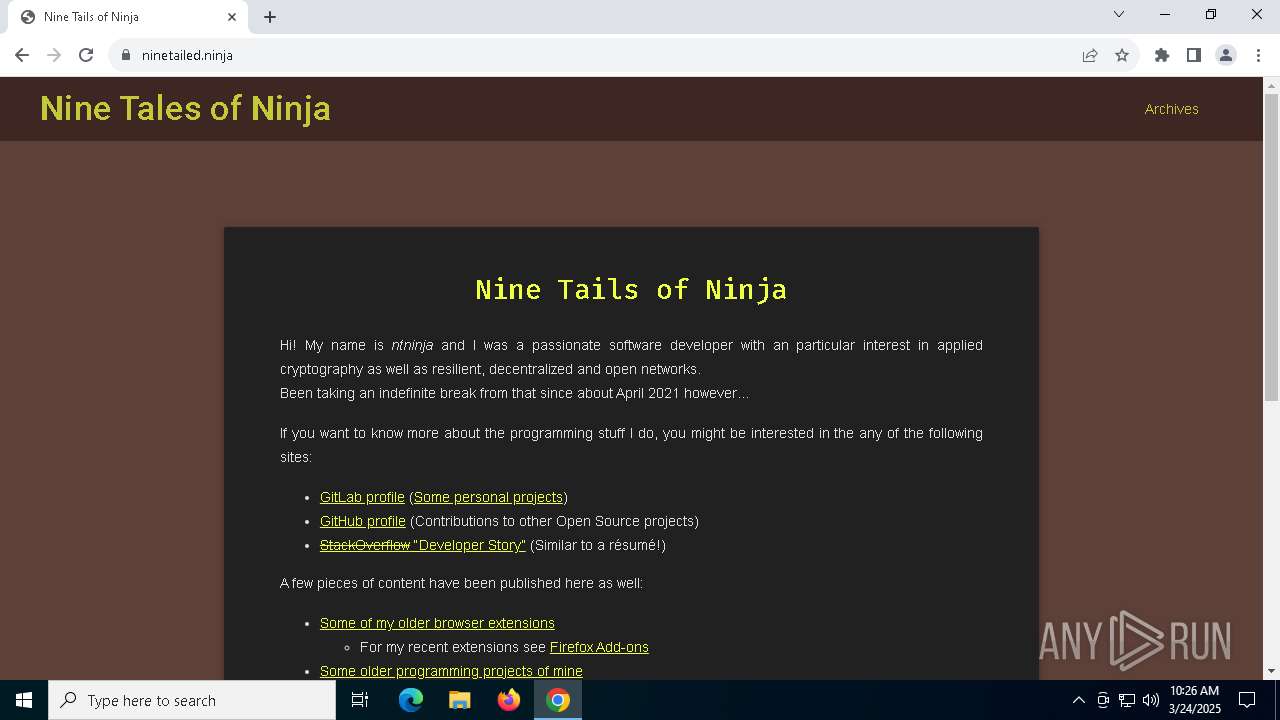
Task: Open the GitHub profile link
Action: click(x=363, y=521)
